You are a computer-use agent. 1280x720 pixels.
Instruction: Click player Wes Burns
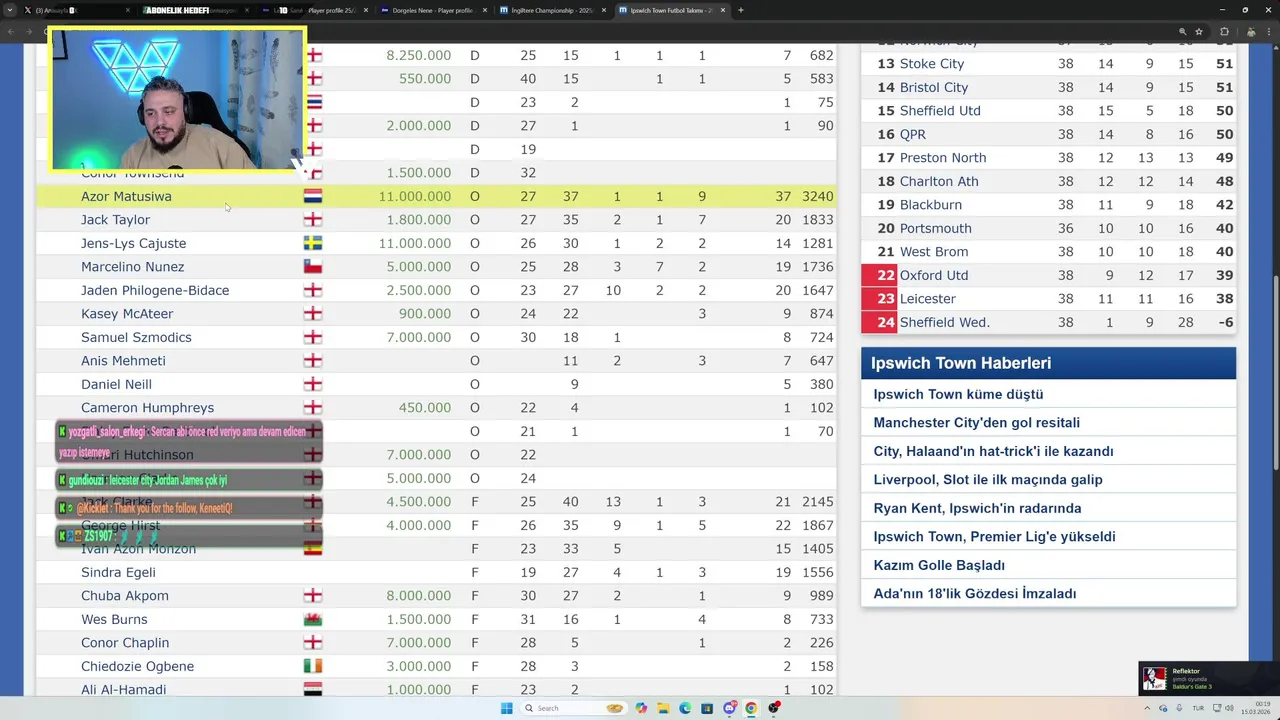coord(114,619)
